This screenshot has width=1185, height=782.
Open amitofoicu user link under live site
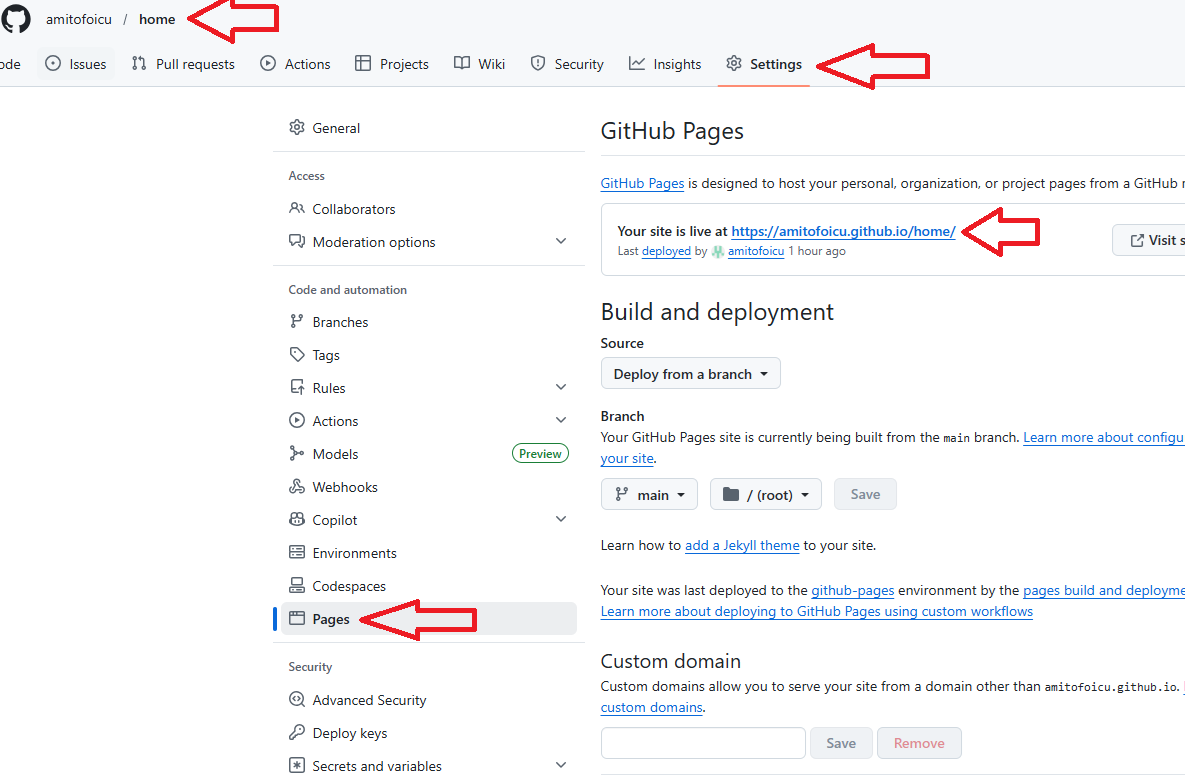pos(756,251)
